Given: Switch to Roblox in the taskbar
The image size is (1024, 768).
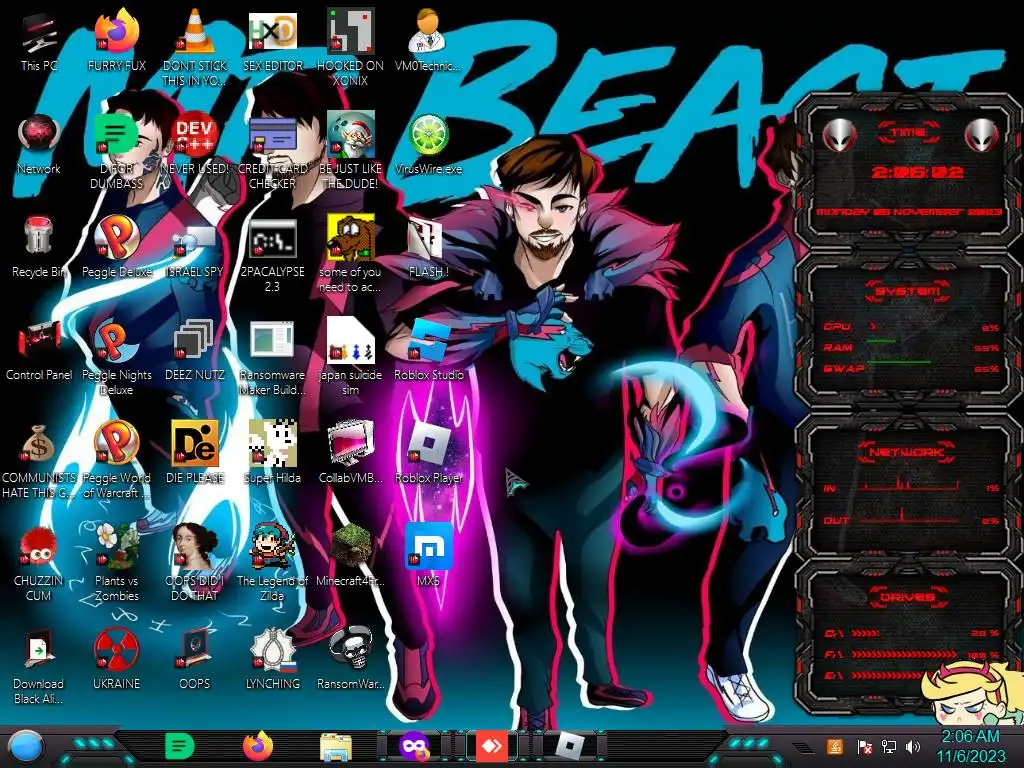Looking at the screenshot, I should click(569, 746).
